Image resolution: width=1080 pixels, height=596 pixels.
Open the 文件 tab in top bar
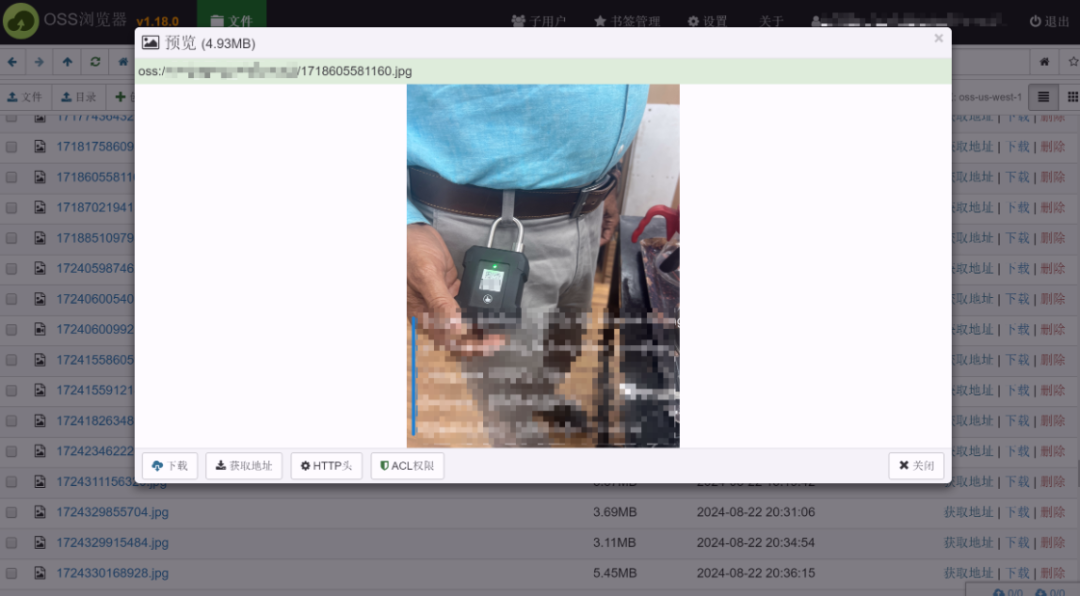click(231, 21)
